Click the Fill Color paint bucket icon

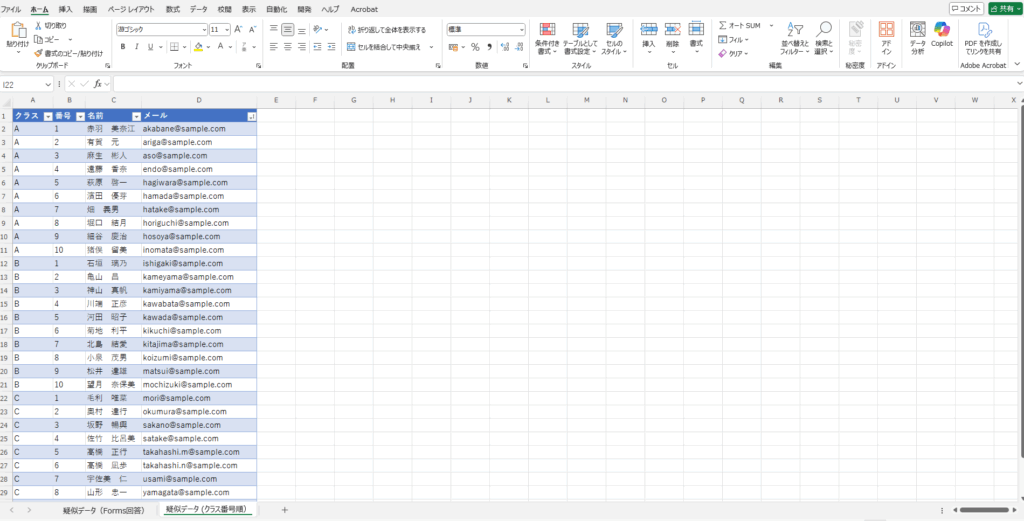pos(198,47)
